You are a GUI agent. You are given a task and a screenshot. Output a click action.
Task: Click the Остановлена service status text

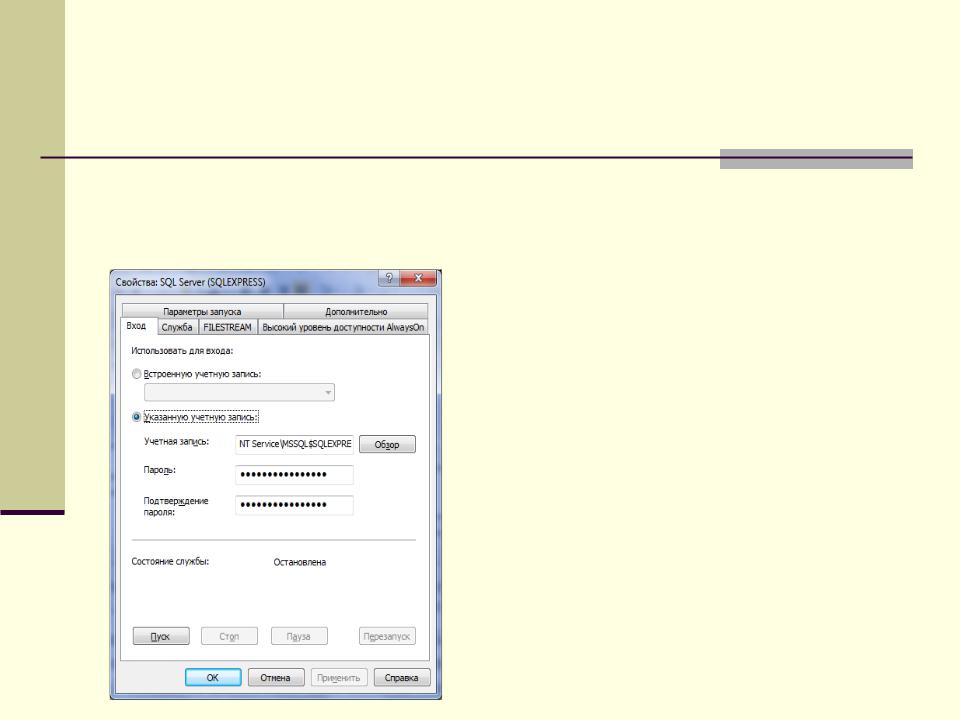pos(299,562)
